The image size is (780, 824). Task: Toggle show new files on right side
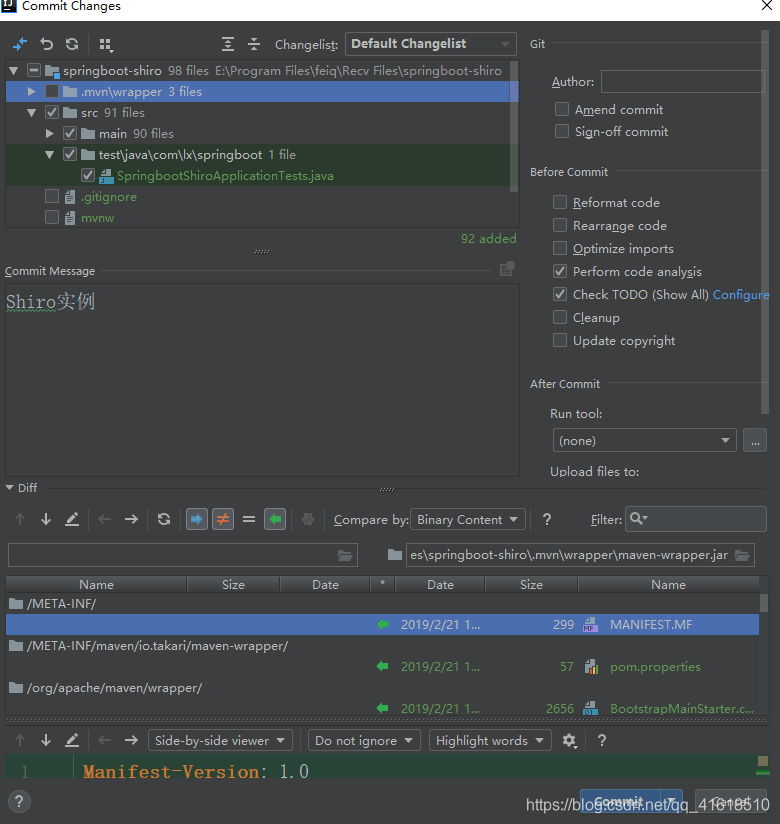tap(275, 519)
